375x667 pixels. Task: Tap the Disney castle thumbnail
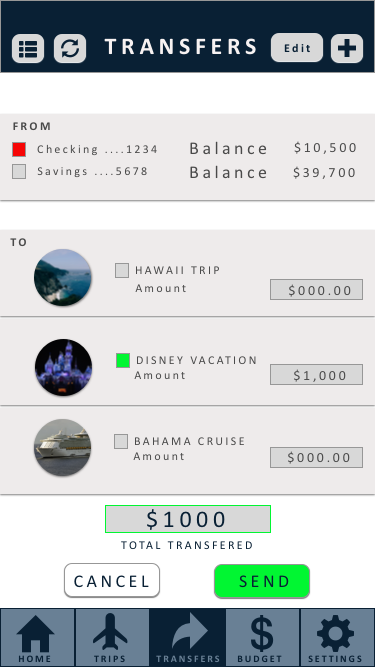[63, 367]
